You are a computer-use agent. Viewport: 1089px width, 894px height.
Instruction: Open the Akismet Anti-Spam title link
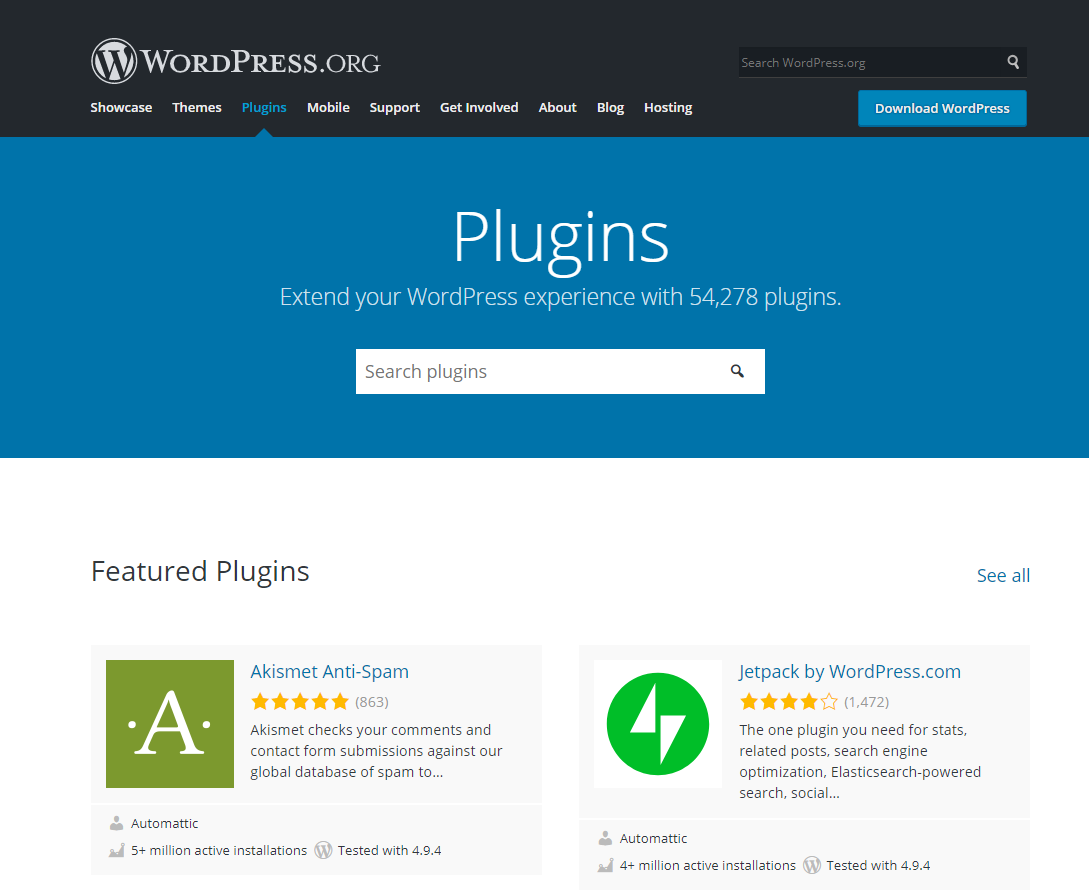tap(329, 671)
